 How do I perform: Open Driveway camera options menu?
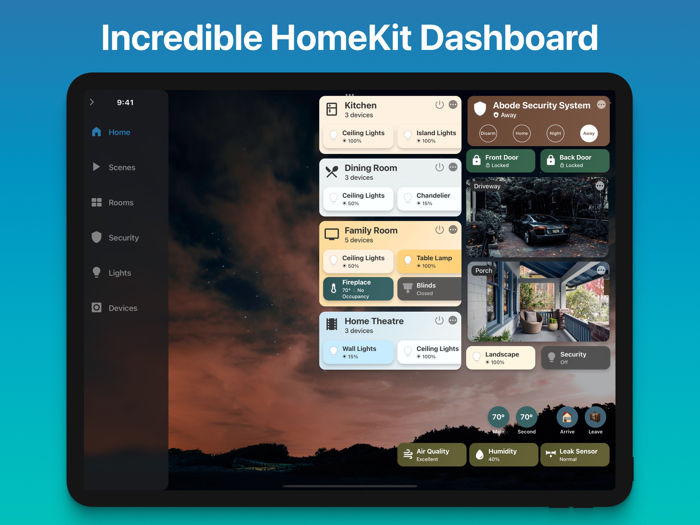click(x=600, y=186)
